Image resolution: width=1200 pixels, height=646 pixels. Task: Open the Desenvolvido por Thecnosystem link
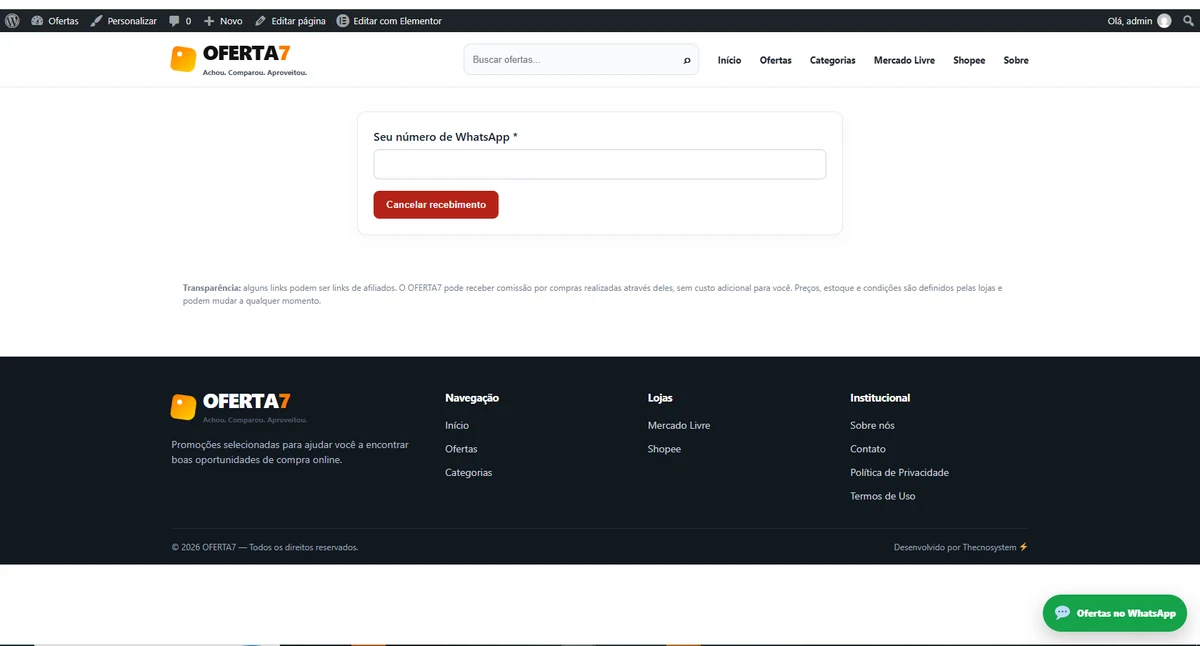click(961, 547)
